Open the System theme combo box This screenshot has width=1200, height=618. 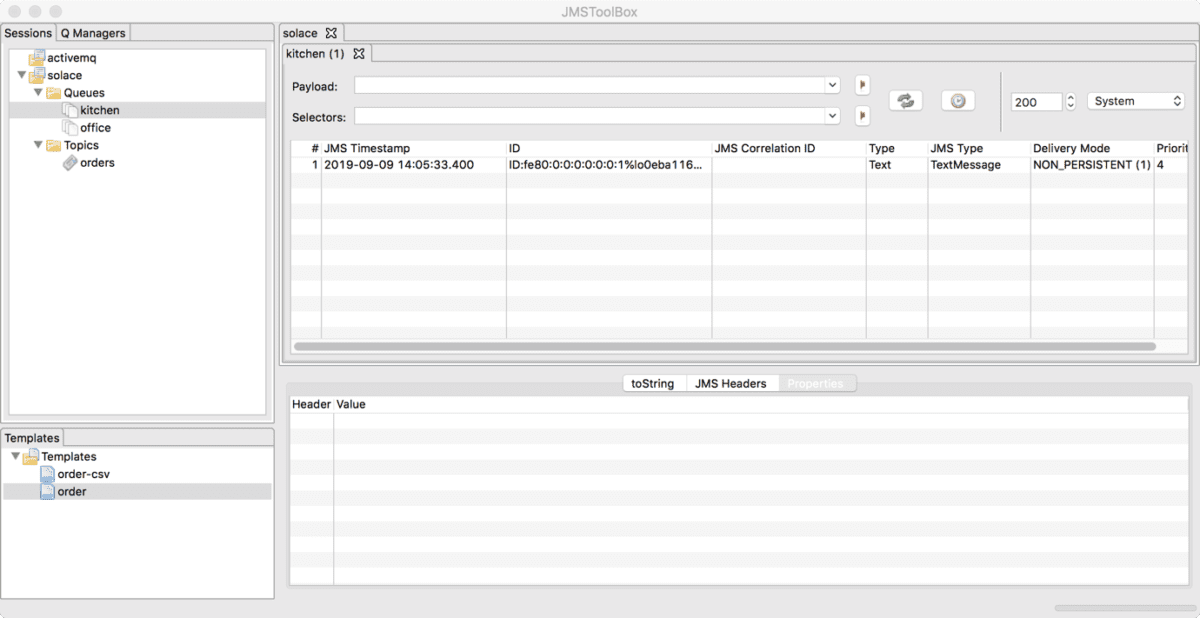point(1135,100)
